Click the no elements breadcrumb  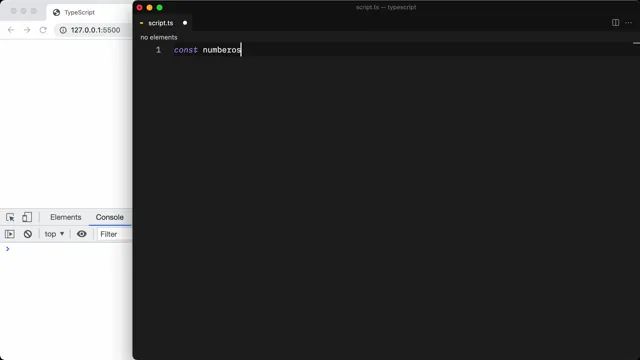click(x=159, y=37)
